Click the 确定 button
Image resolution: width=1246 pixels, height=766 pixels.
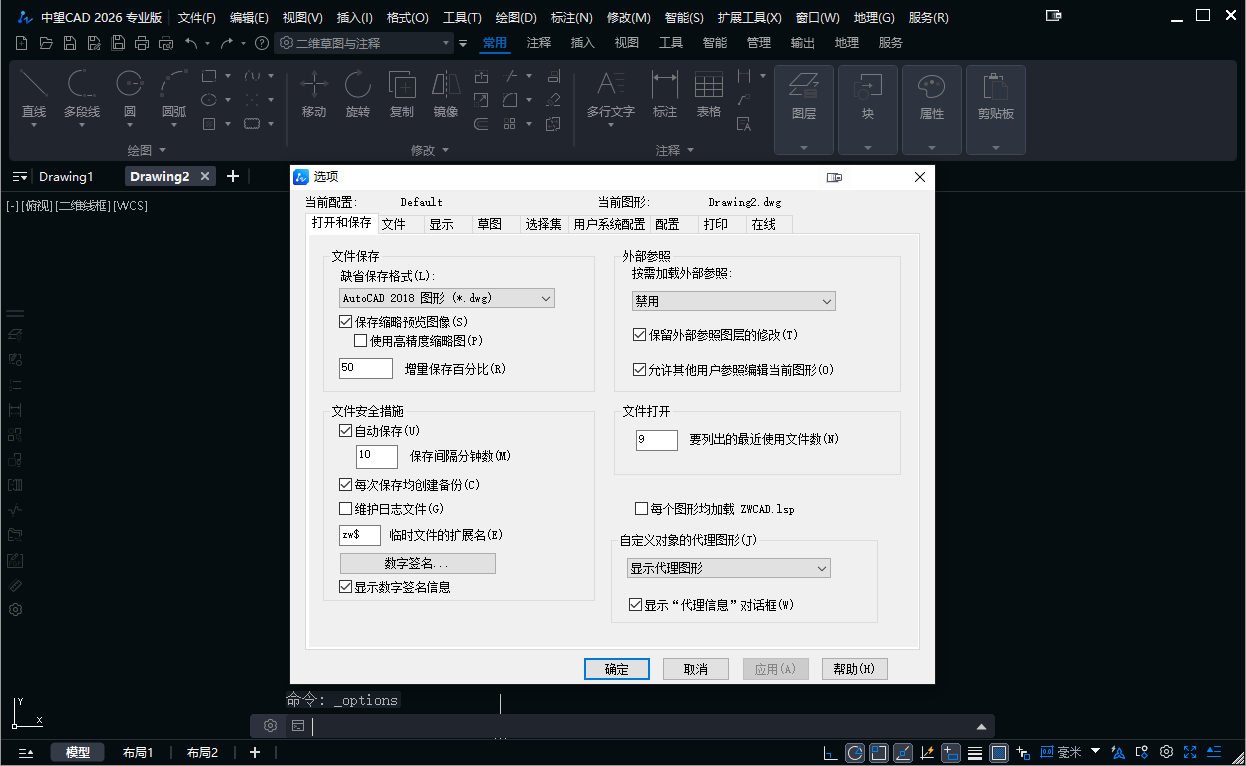click(x=617, y=669)
